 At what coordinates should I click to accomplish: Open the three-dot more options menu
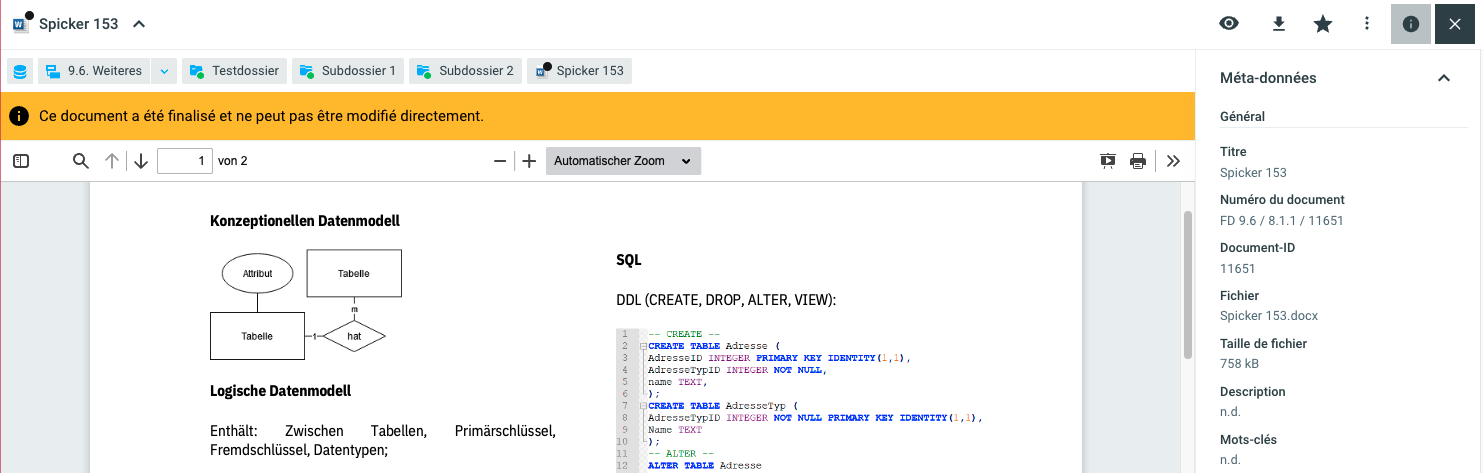(1367, 24)
